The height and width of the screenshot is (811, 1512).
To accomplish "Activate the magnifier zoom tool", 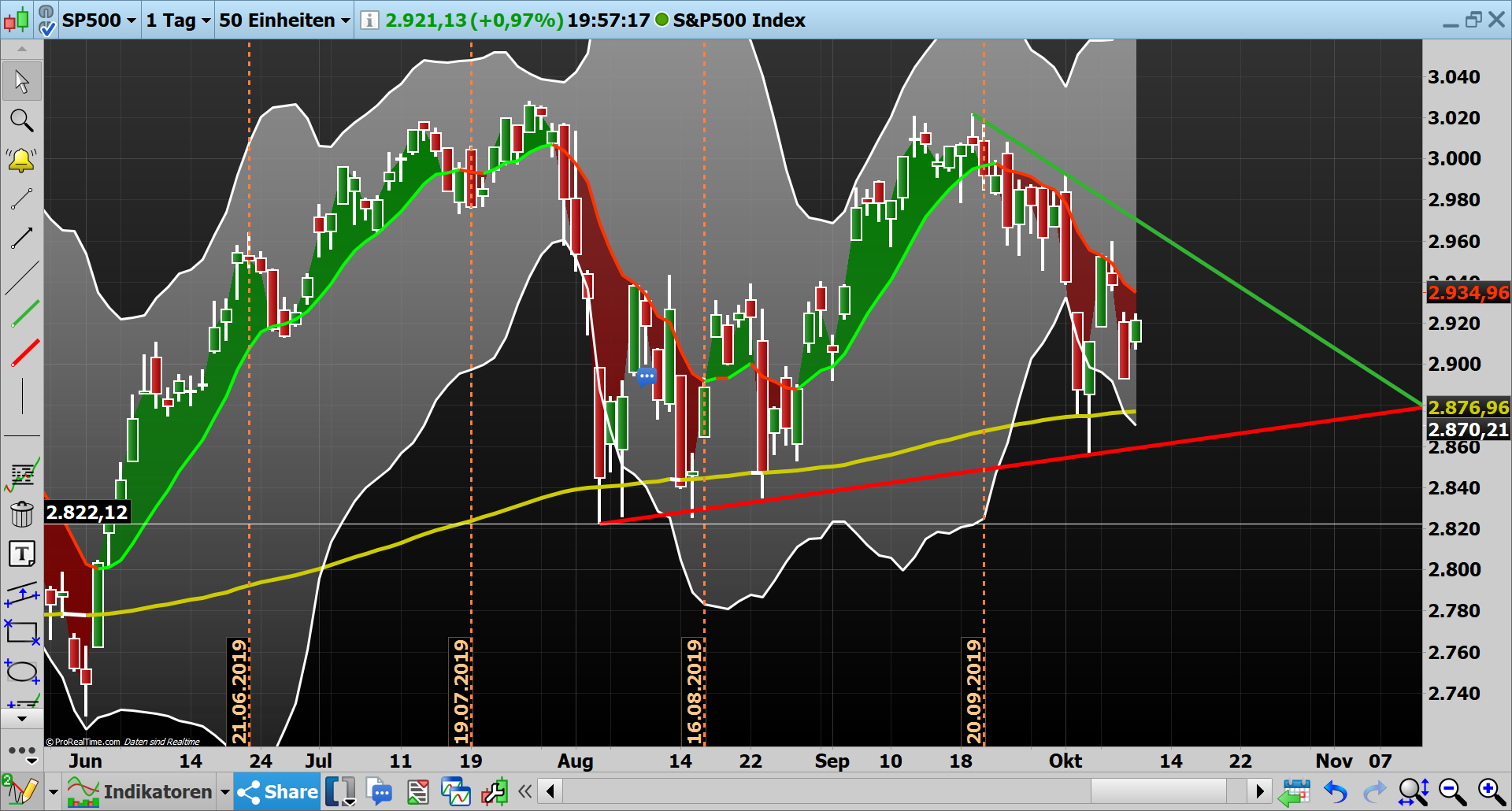I will pos(22,120).
